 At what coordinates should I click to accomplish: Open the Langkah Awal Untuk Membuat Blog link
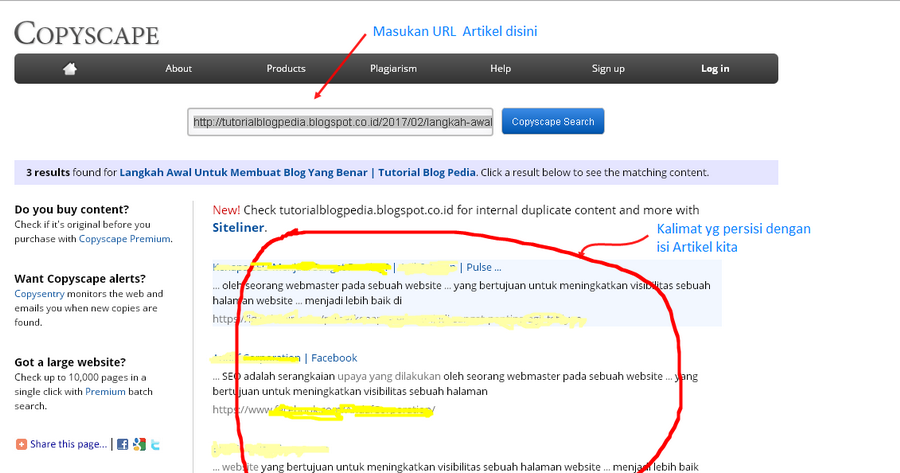click(297, 172)
